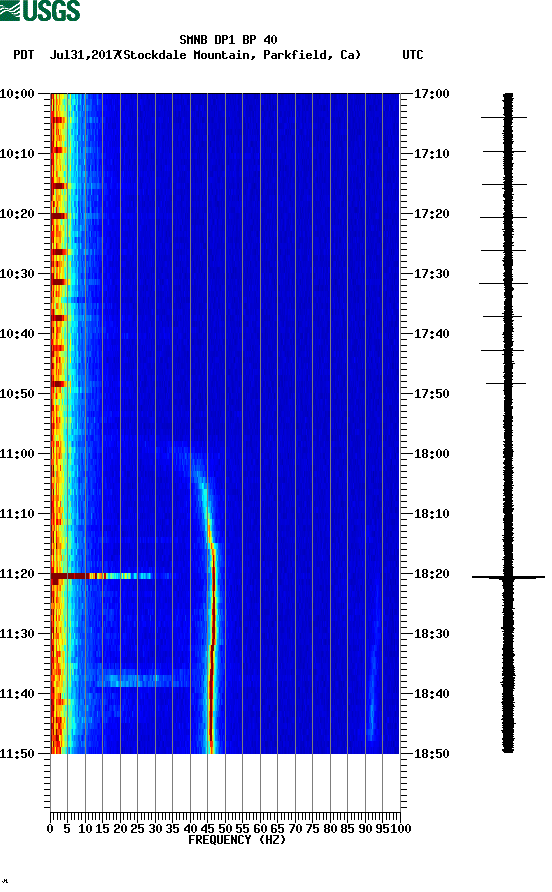Click the faint 92 Hz signal near 18:40
Image resolution: width=552 pixels, height=892 pixels.
tap(372, 694)
